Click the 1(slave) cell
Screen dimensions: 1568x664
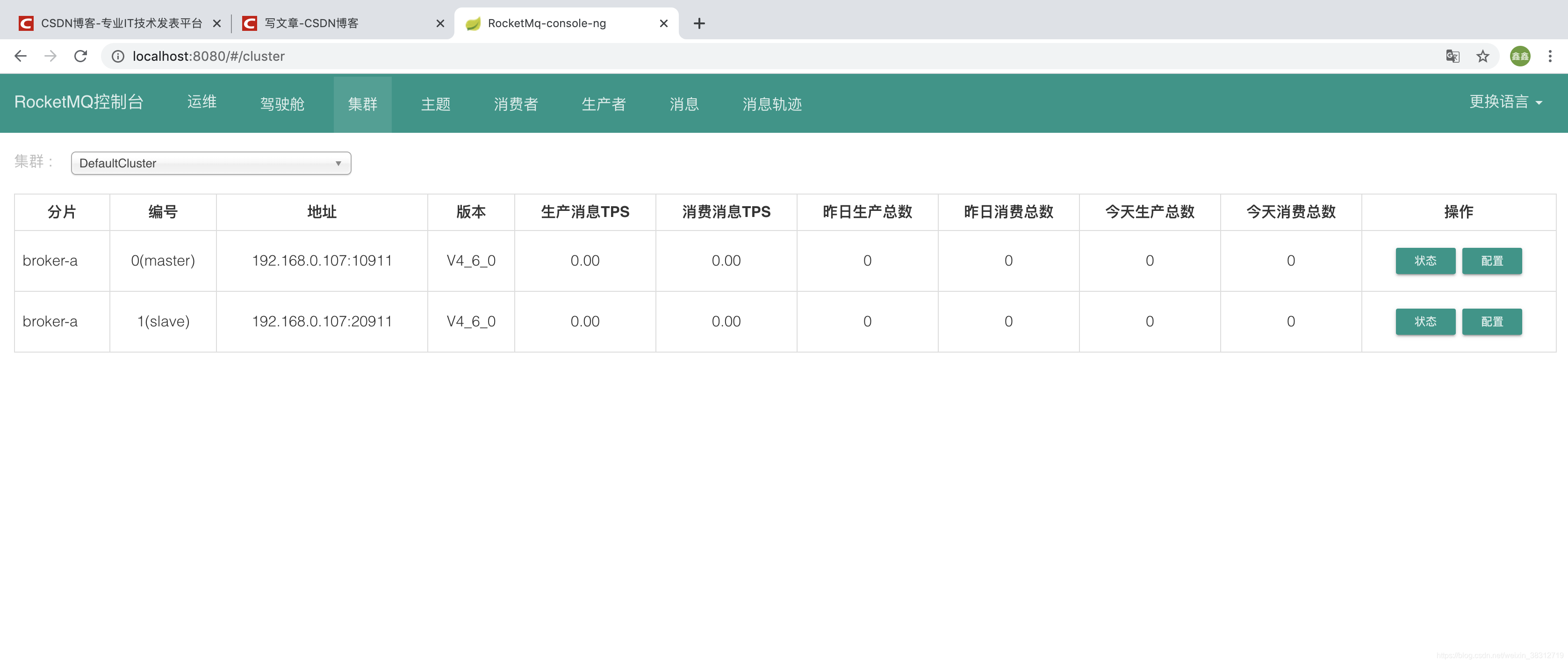click(163, 321)
